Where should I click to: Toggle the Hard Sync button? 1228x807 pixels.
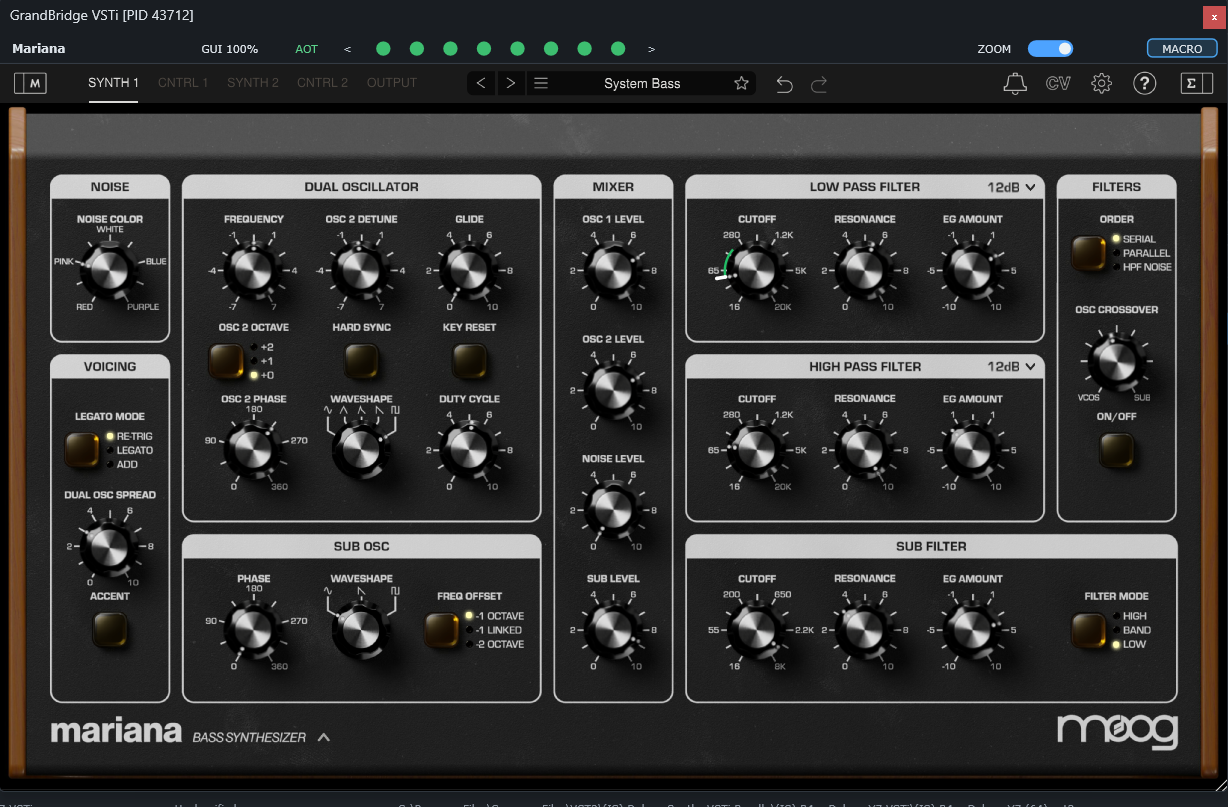[362, 359]
